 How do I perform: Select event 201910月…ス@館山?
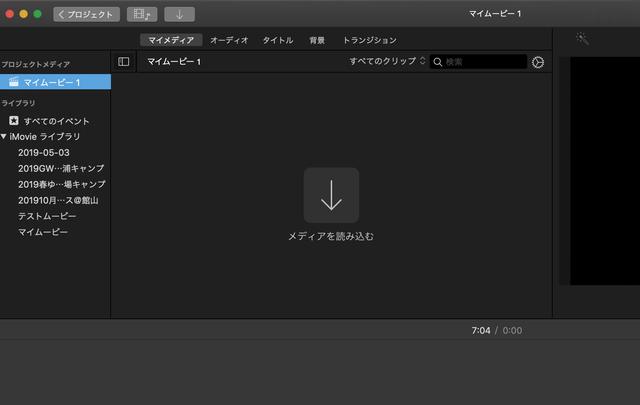pyautogui.click(x=58, y=200)
